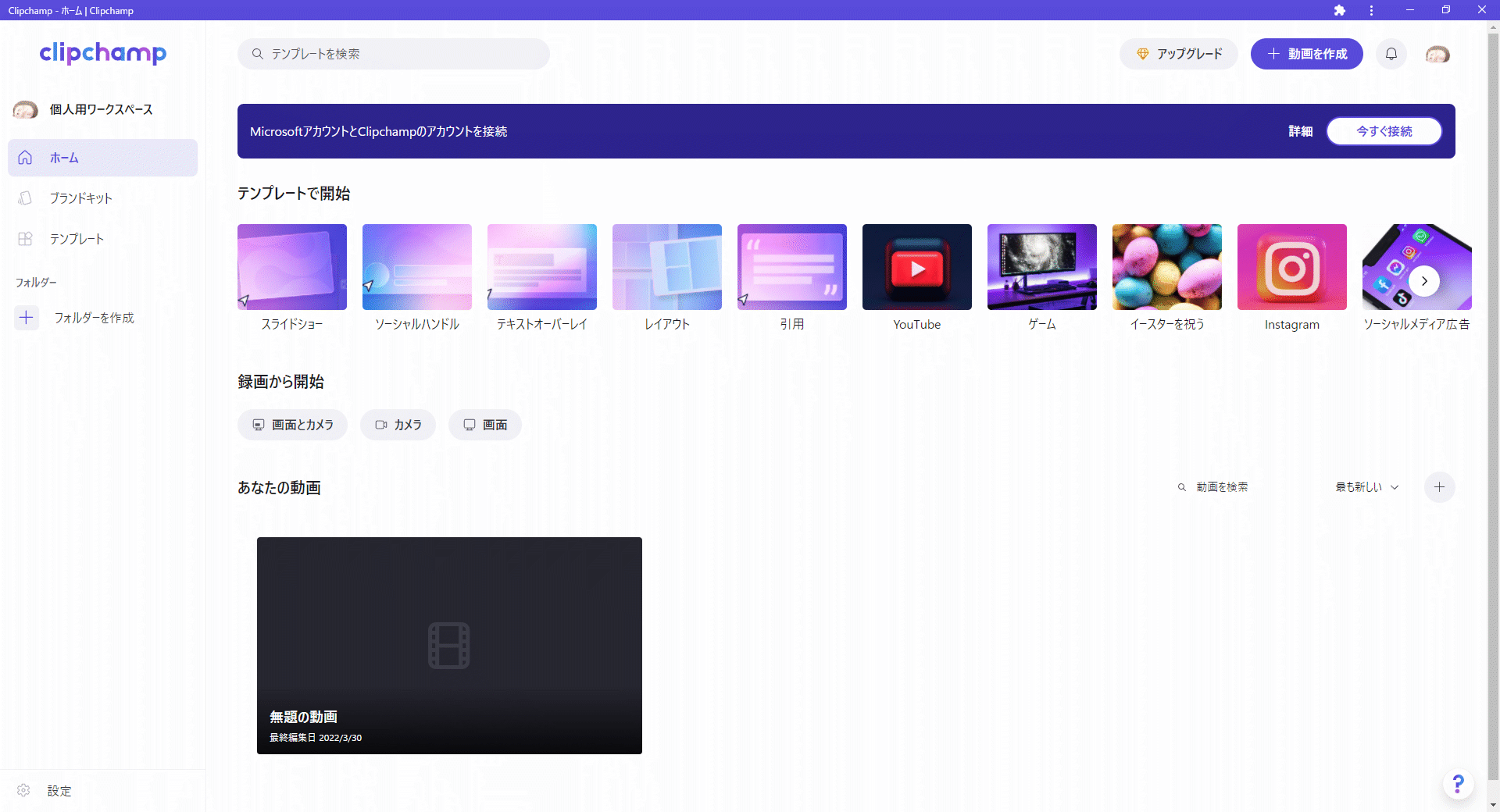Click the plus icon beside 最も新しい
Image resolution: width=1500 pixels, height=812 pixels.
coord(1439,487)
